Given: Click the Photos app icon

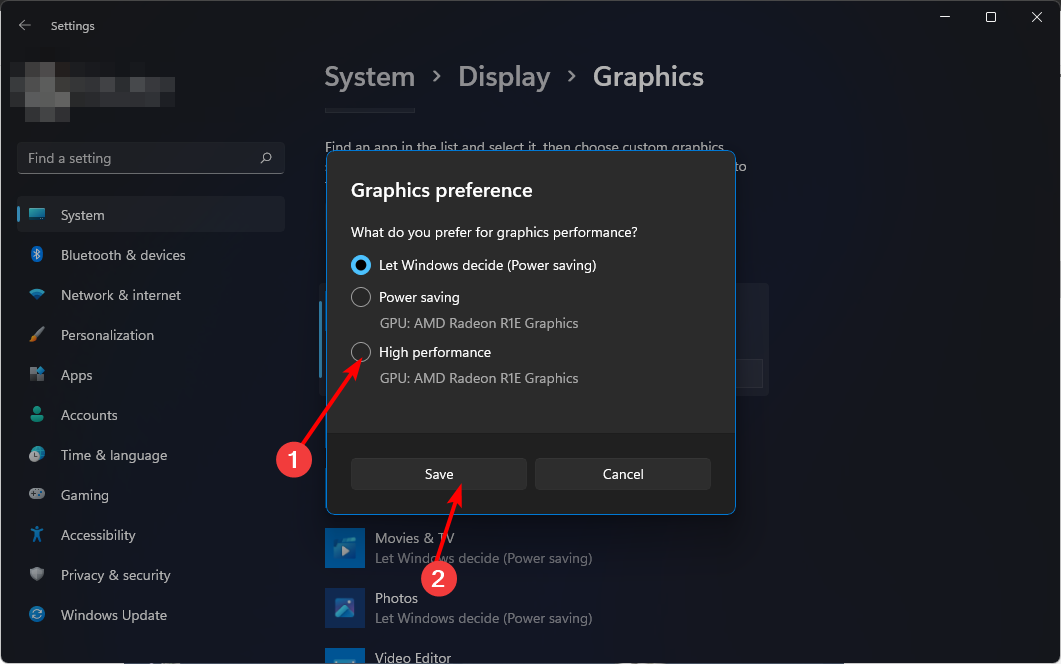Looking at the screenshot, I should point(344,608).
